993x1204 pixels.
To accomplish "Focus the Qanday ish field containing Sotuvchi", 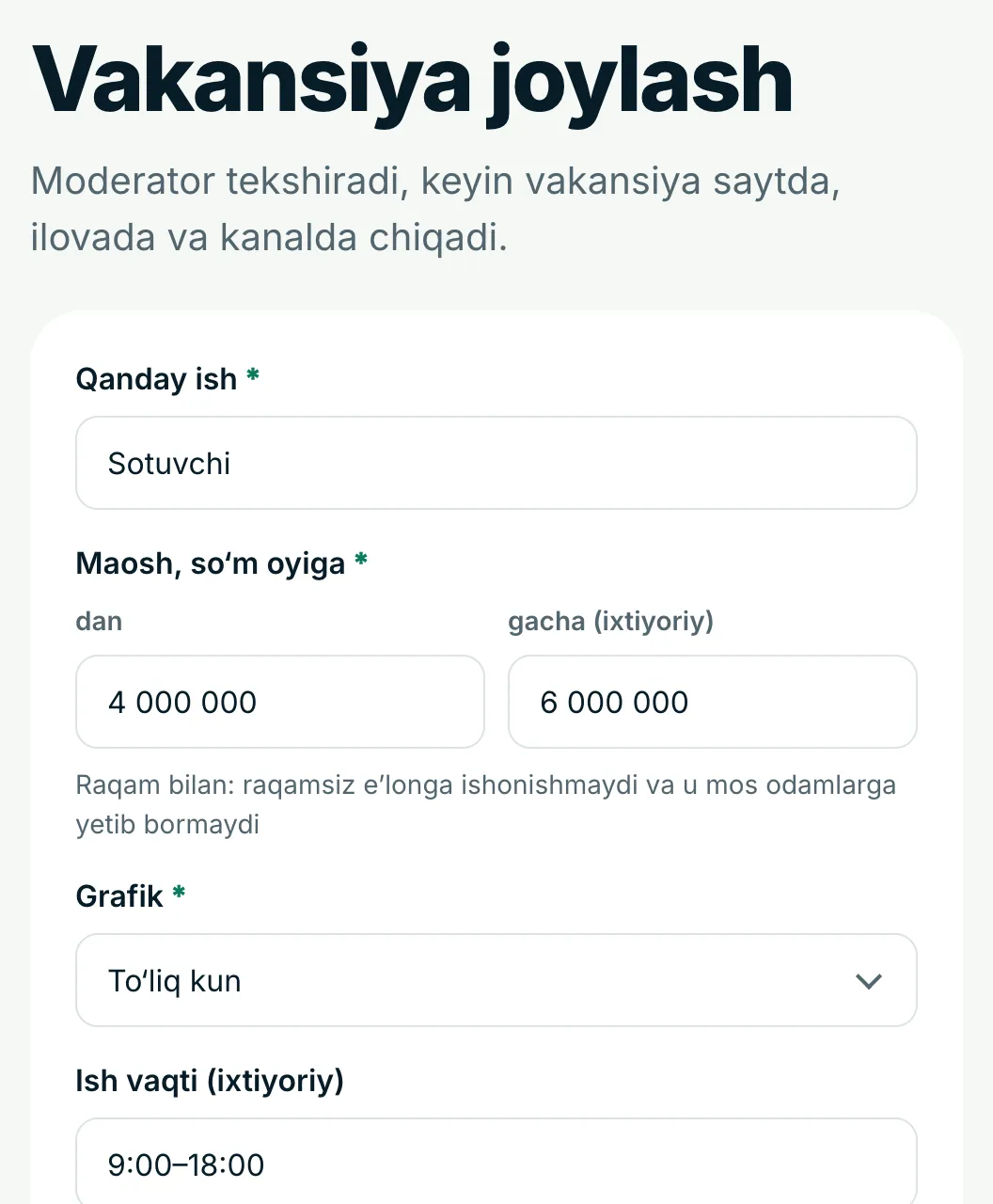I will coord(496,463).
